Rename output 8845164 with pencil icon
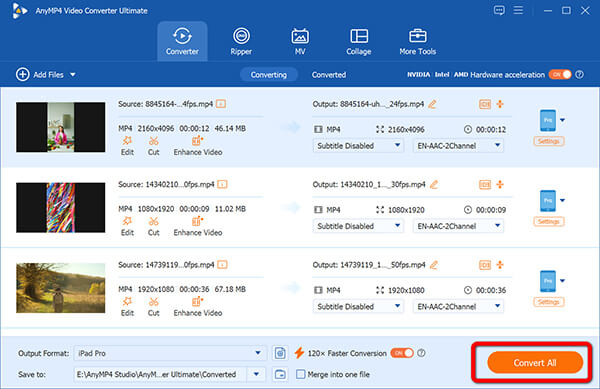600x389 pixels. (x=432, y=104)
